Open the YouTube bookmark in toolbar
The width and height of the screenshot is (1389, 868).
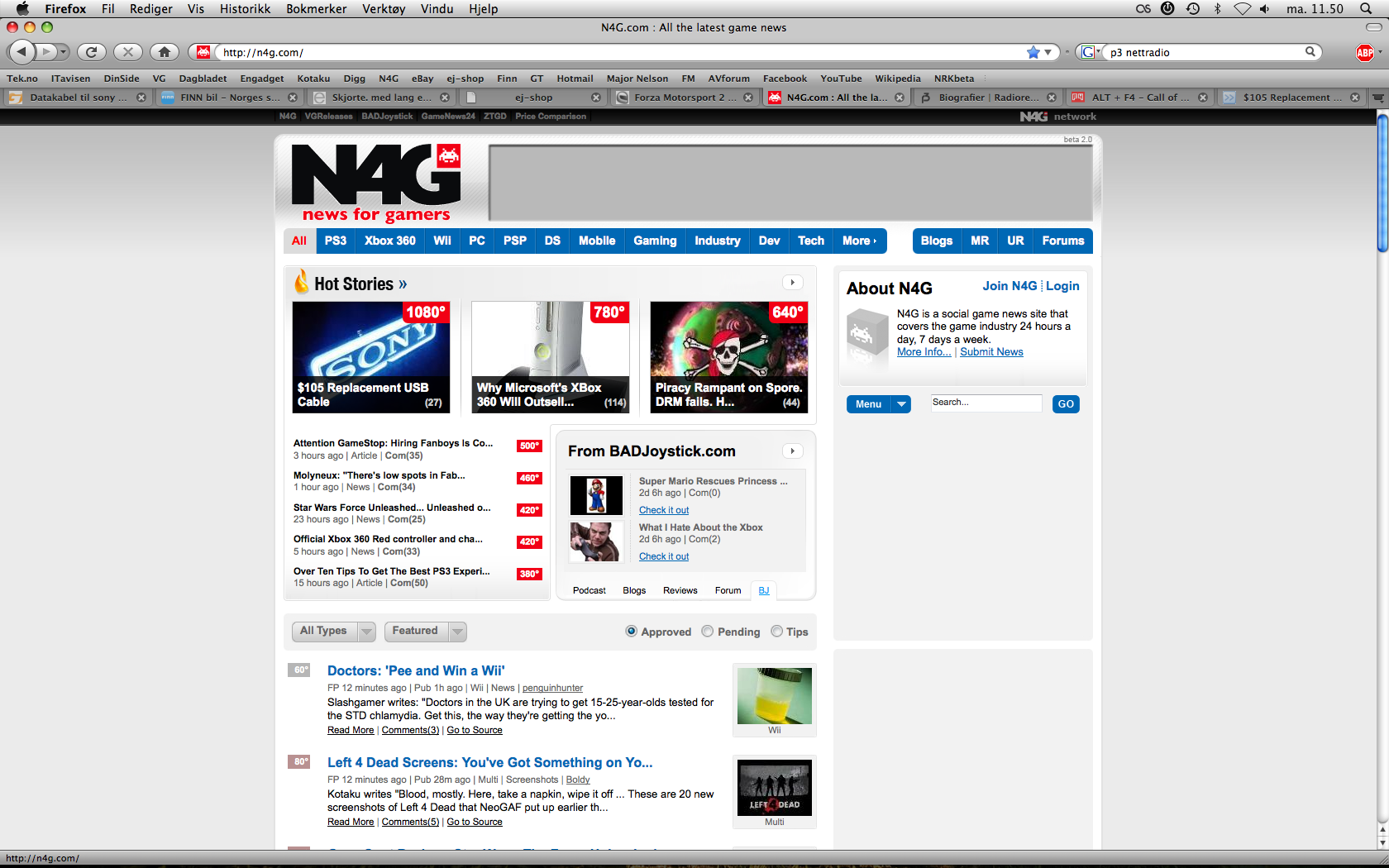pos(841,79)
